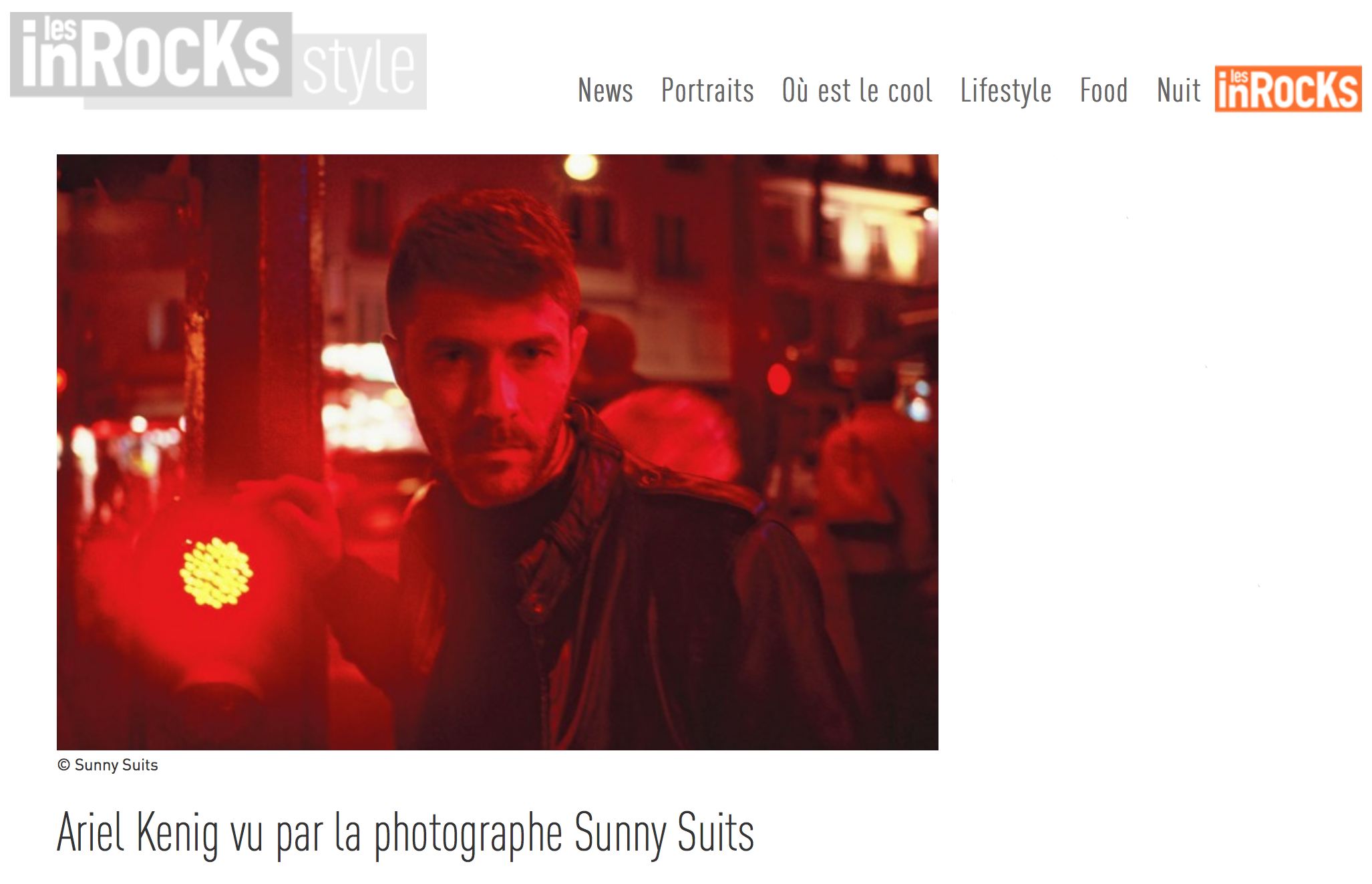Click the word 'photographe' in the headline

coord(468,834)
